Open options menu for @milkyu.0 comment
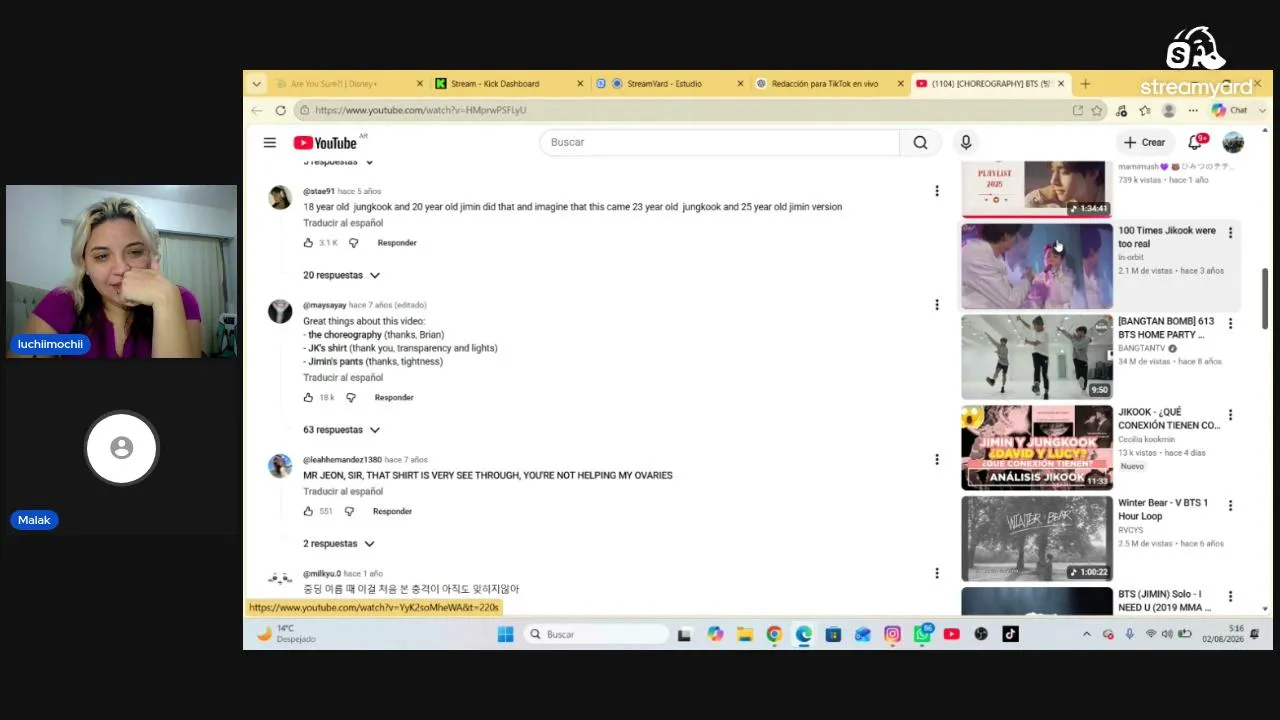Image resolution: width=1280 pixels, height=720 pixels. tap(937, 574)
